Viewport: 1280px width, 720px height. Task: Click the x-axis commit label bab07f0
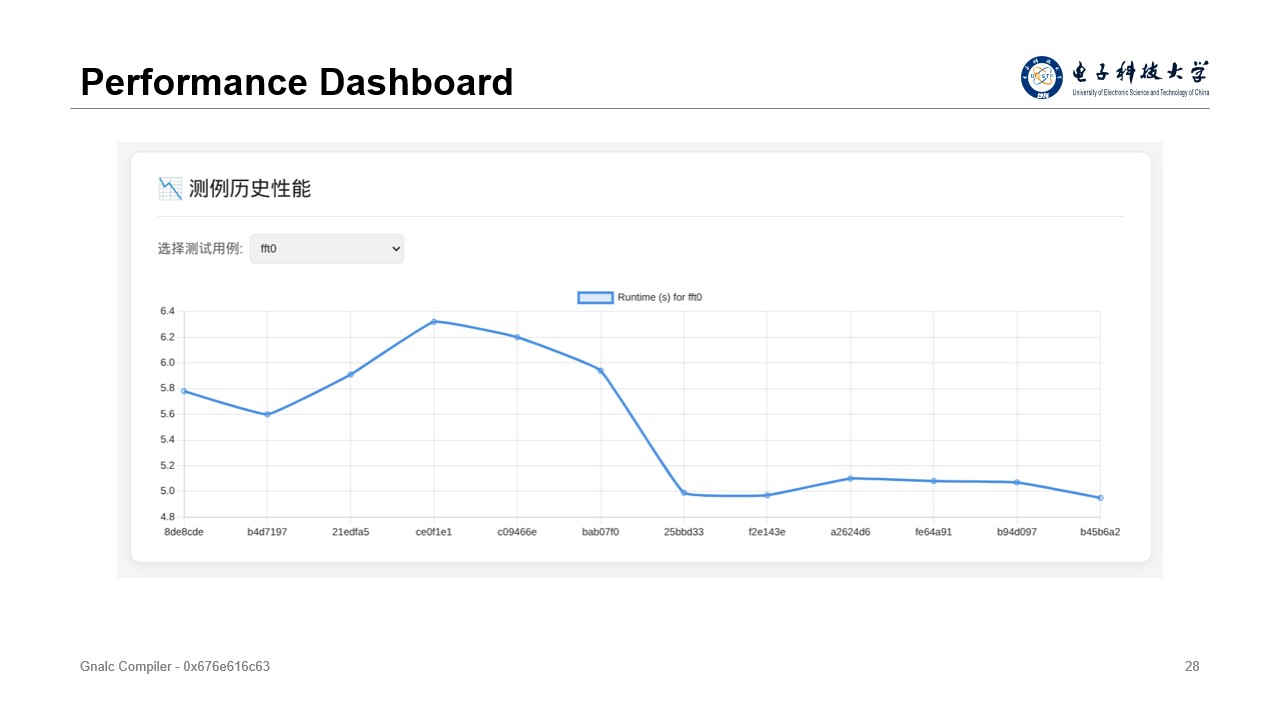coord(600,532)
